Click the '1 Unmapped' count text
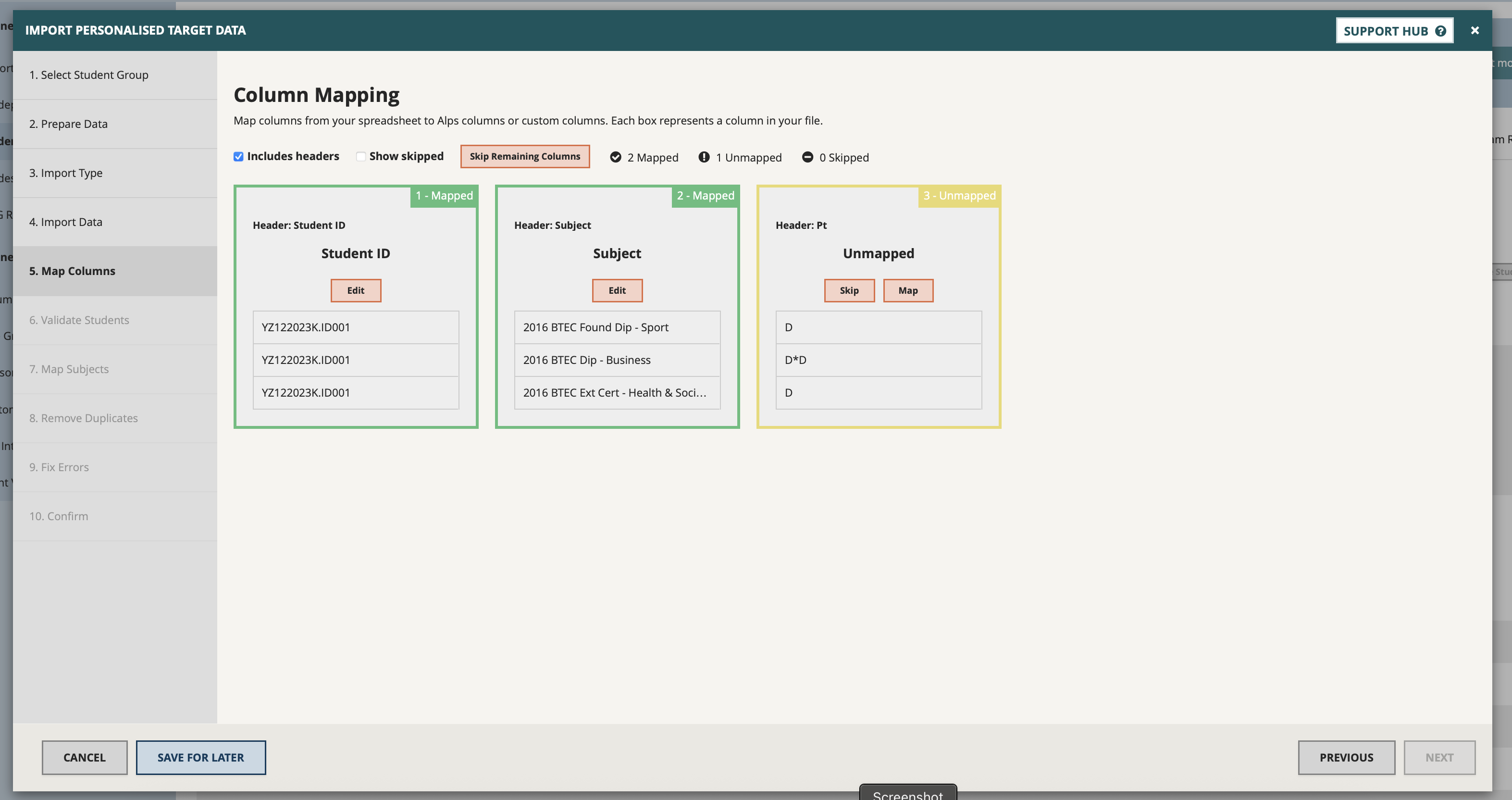Image resolution: width=1512 pixels, height=800 pixels. click(749, 158)
